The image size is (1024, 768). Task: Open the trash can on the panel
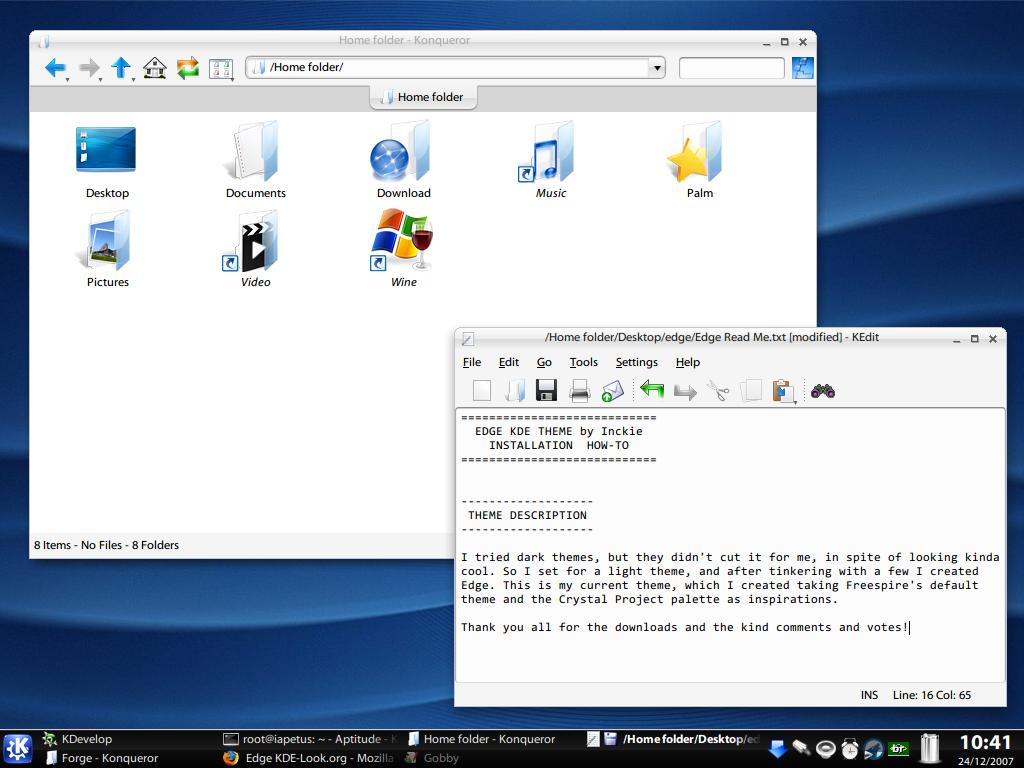click(930, 748)
